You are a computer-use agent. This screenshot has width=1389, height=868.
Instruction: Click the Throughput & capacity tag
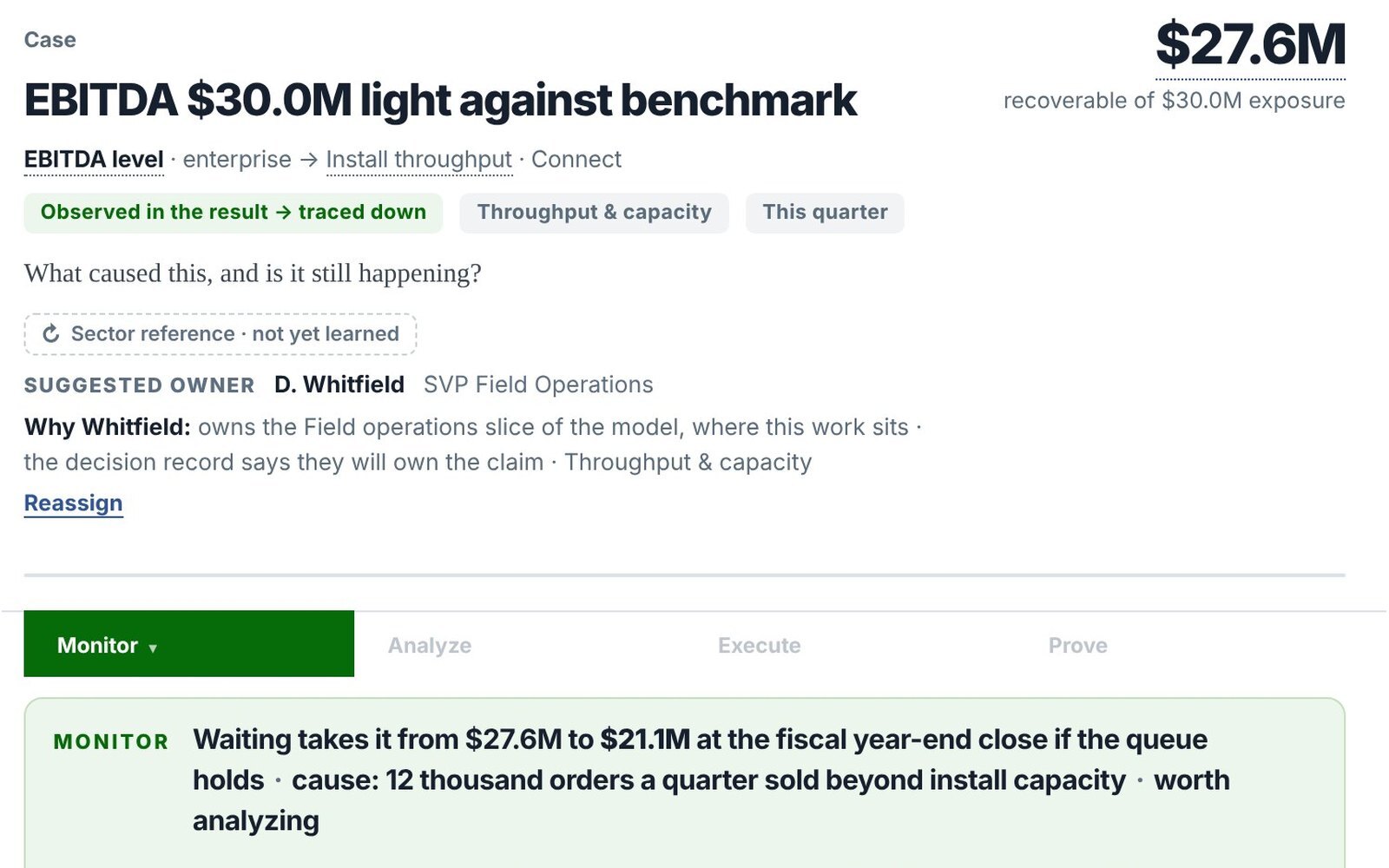(x=594, y=213)
